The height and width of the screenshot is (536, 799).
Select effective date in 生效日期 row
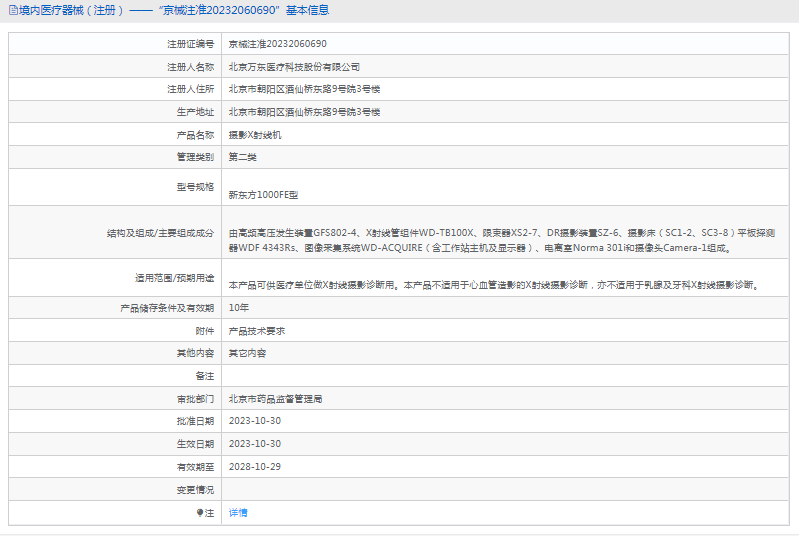point(255,444)
